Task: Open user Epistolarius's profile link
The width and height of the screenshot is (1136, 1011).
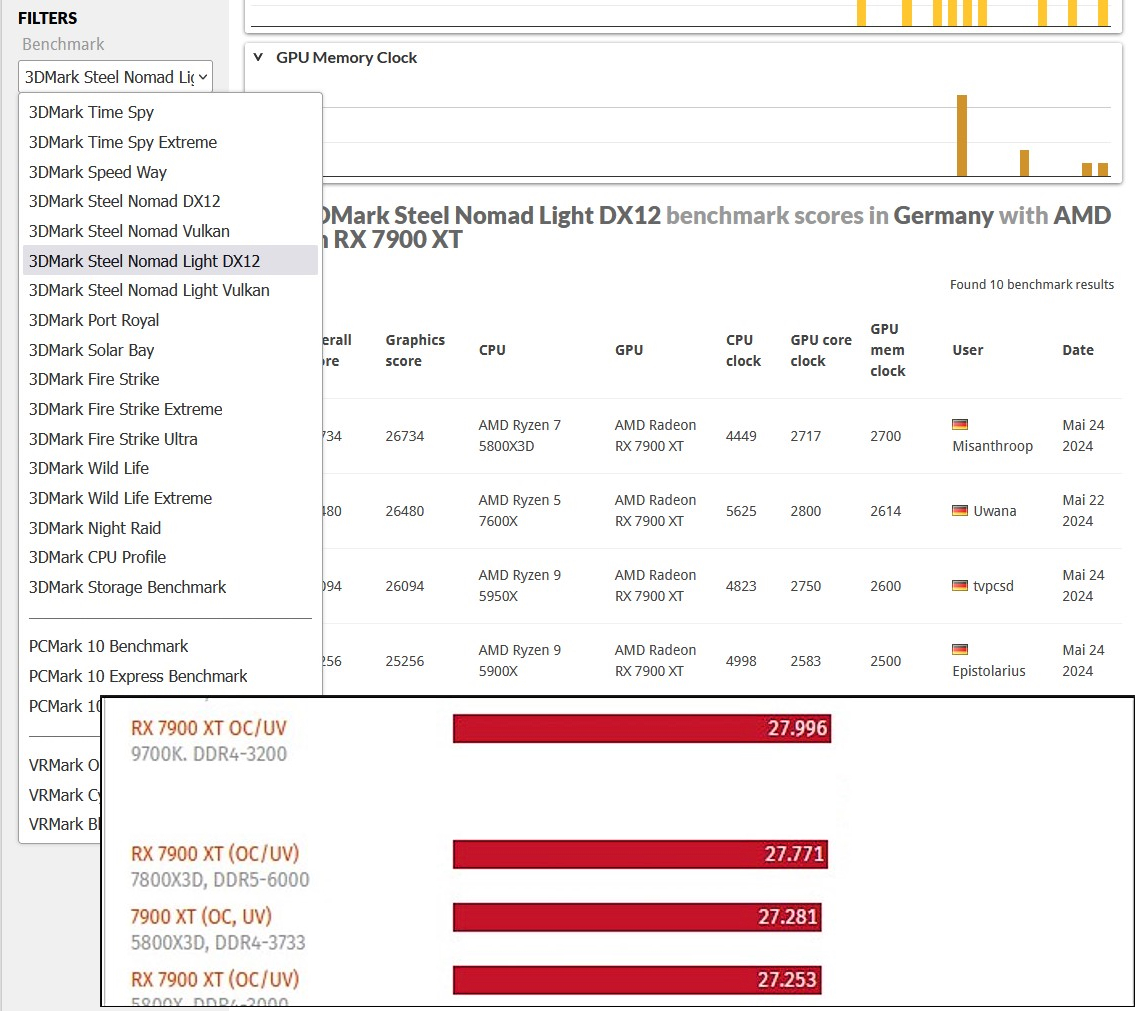Action: click(x=989, y=671)
